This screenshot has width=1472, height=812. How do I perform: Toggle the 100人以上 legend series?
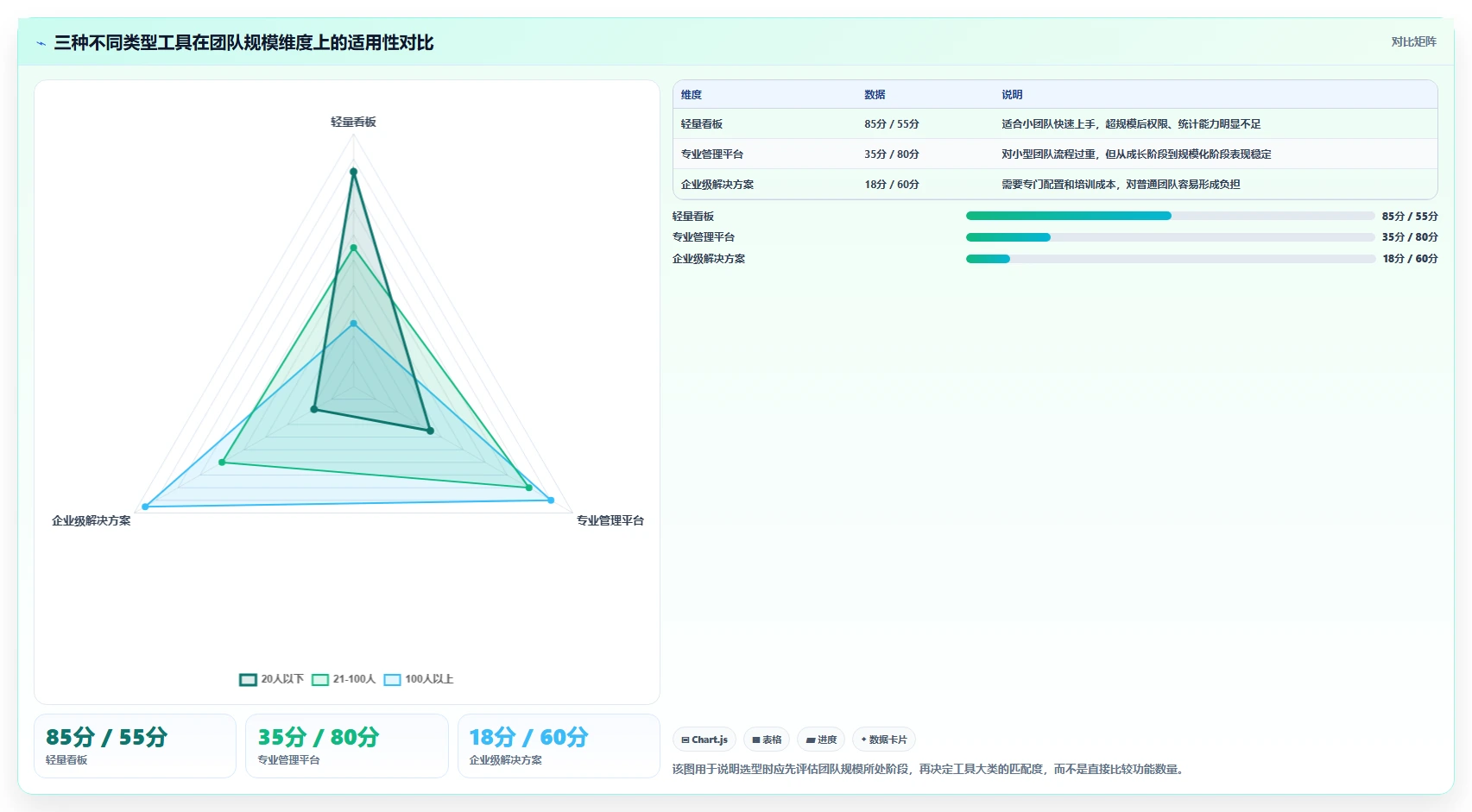point(419,679)
